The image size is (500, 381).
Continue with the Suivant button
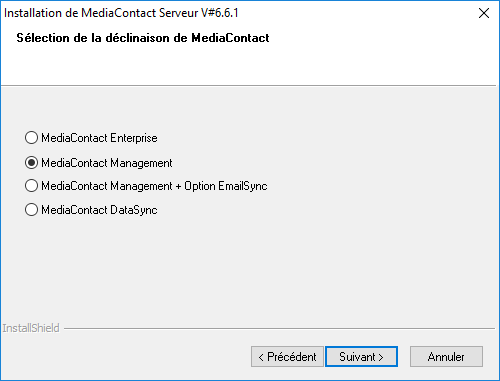point(361,357)
